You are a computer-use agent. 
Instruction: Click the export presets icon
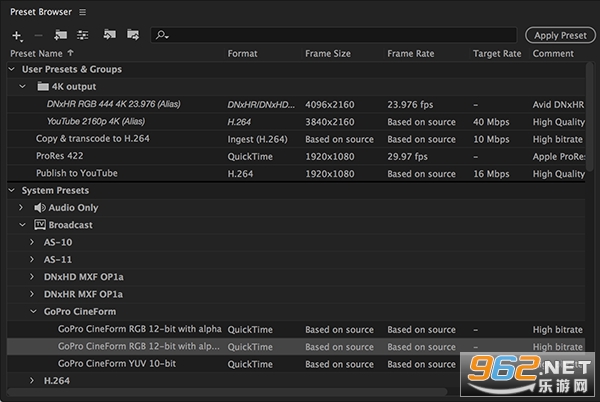click(x=133, y=35)
